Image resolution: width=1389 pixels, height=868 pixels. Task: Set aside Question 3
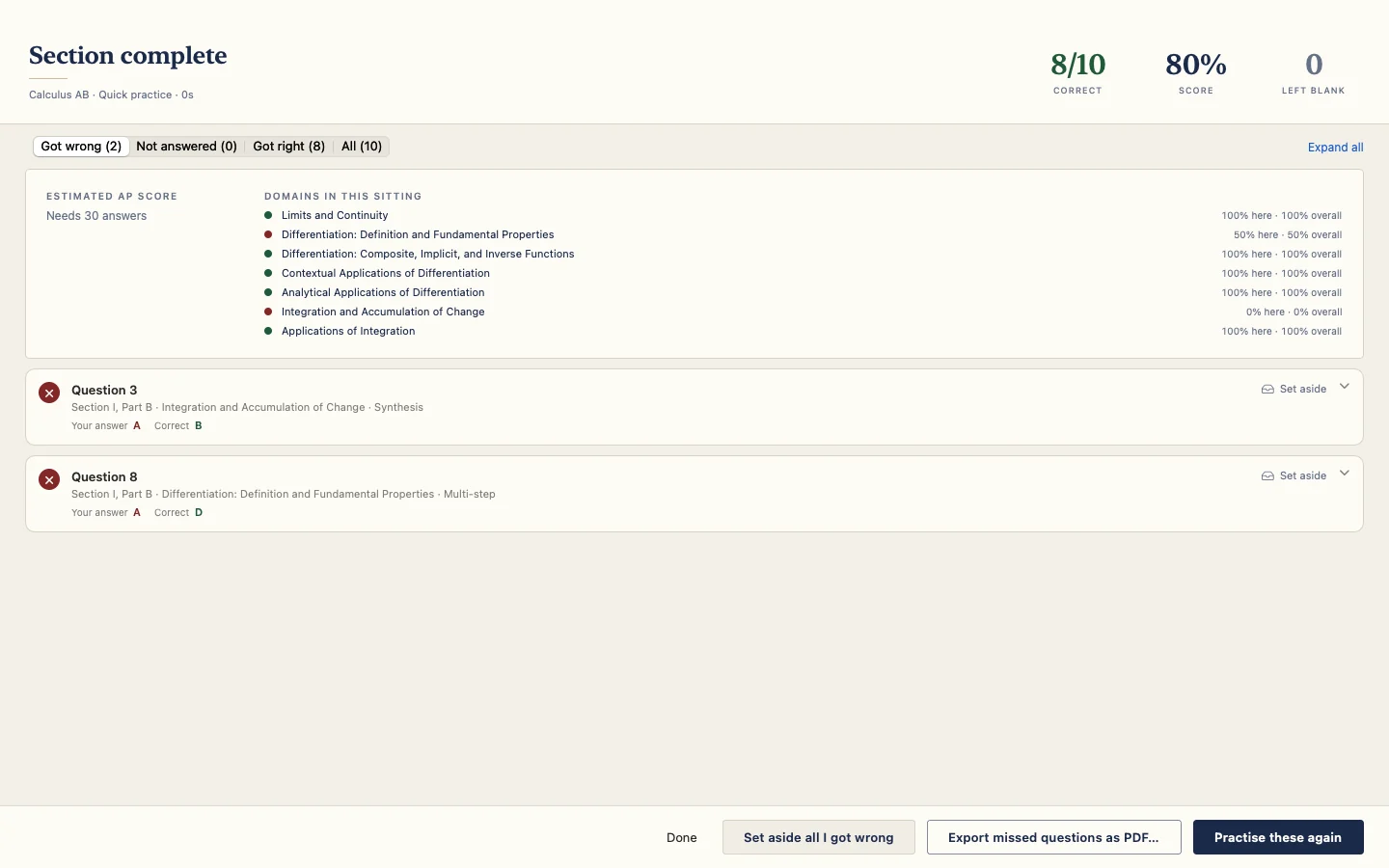click(x=1294, y=390)
